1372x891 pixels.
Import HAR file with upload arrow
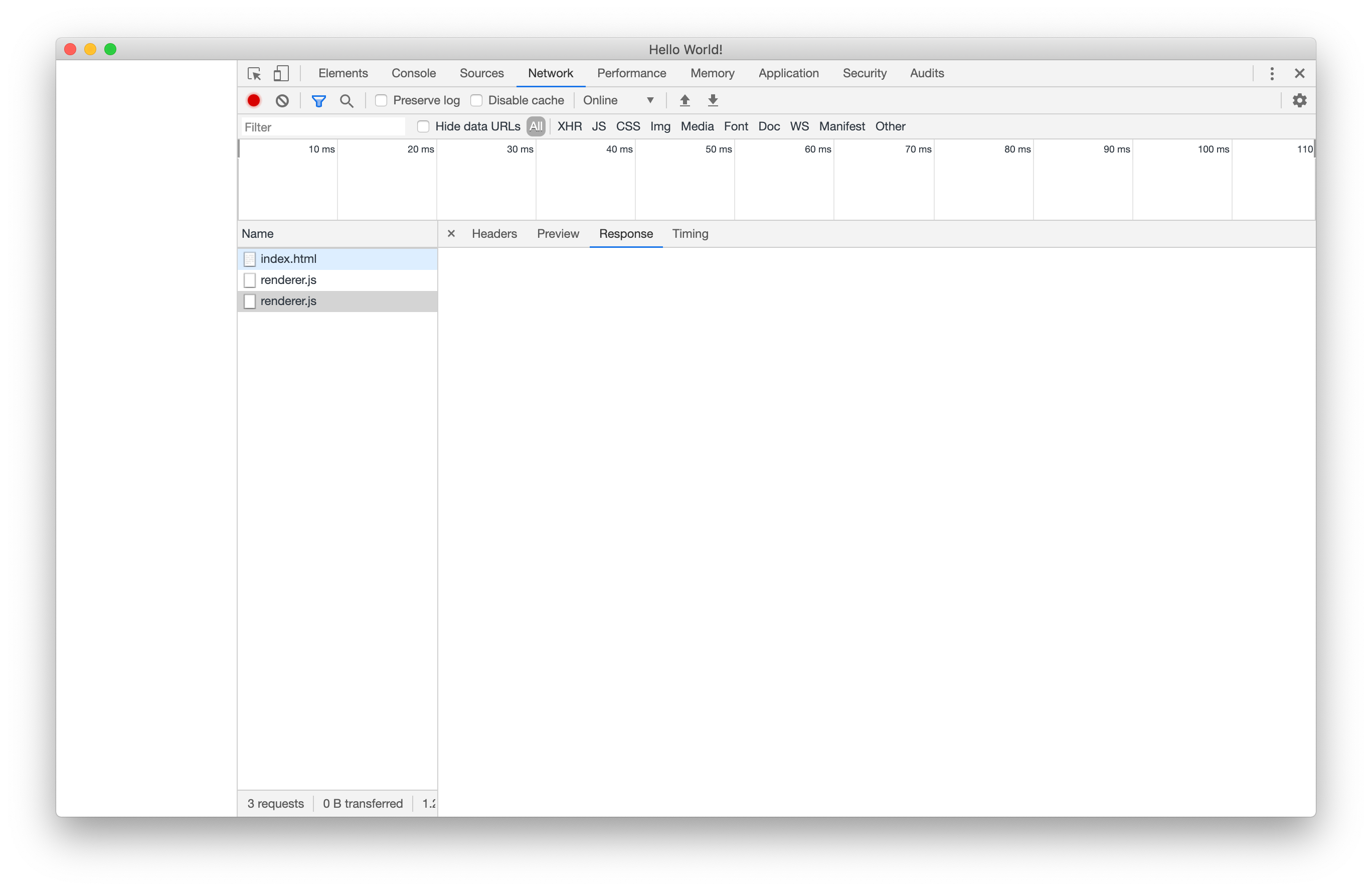(685, 100)
